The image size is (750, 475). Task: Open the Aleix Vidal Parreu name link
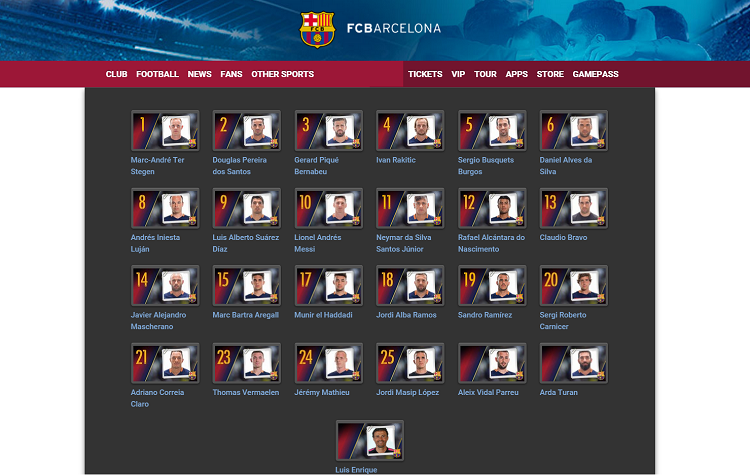coord(488,392)
